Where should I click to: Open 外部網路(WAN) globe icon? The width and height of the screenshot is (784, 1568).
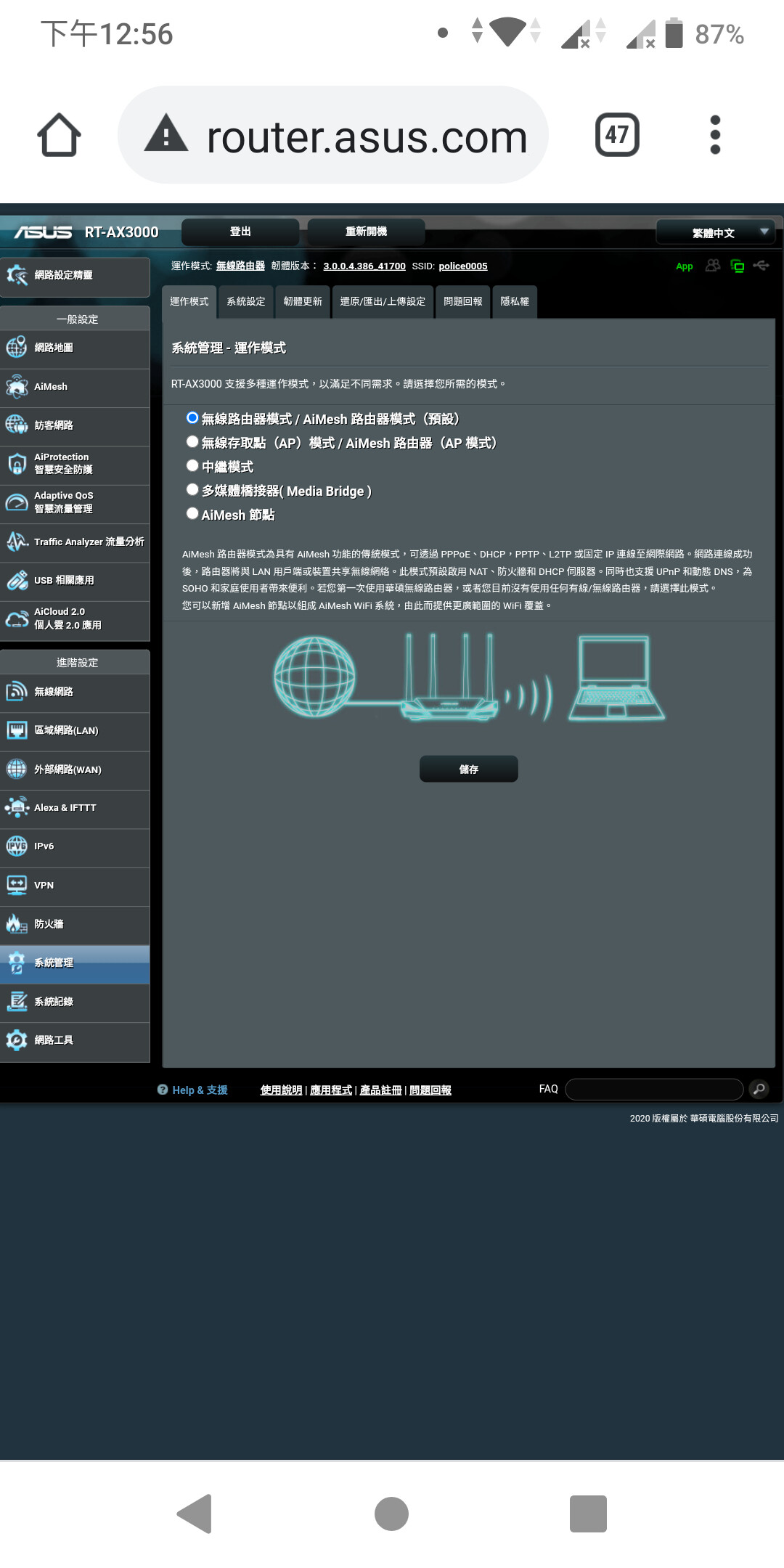[x=17, y=769]
